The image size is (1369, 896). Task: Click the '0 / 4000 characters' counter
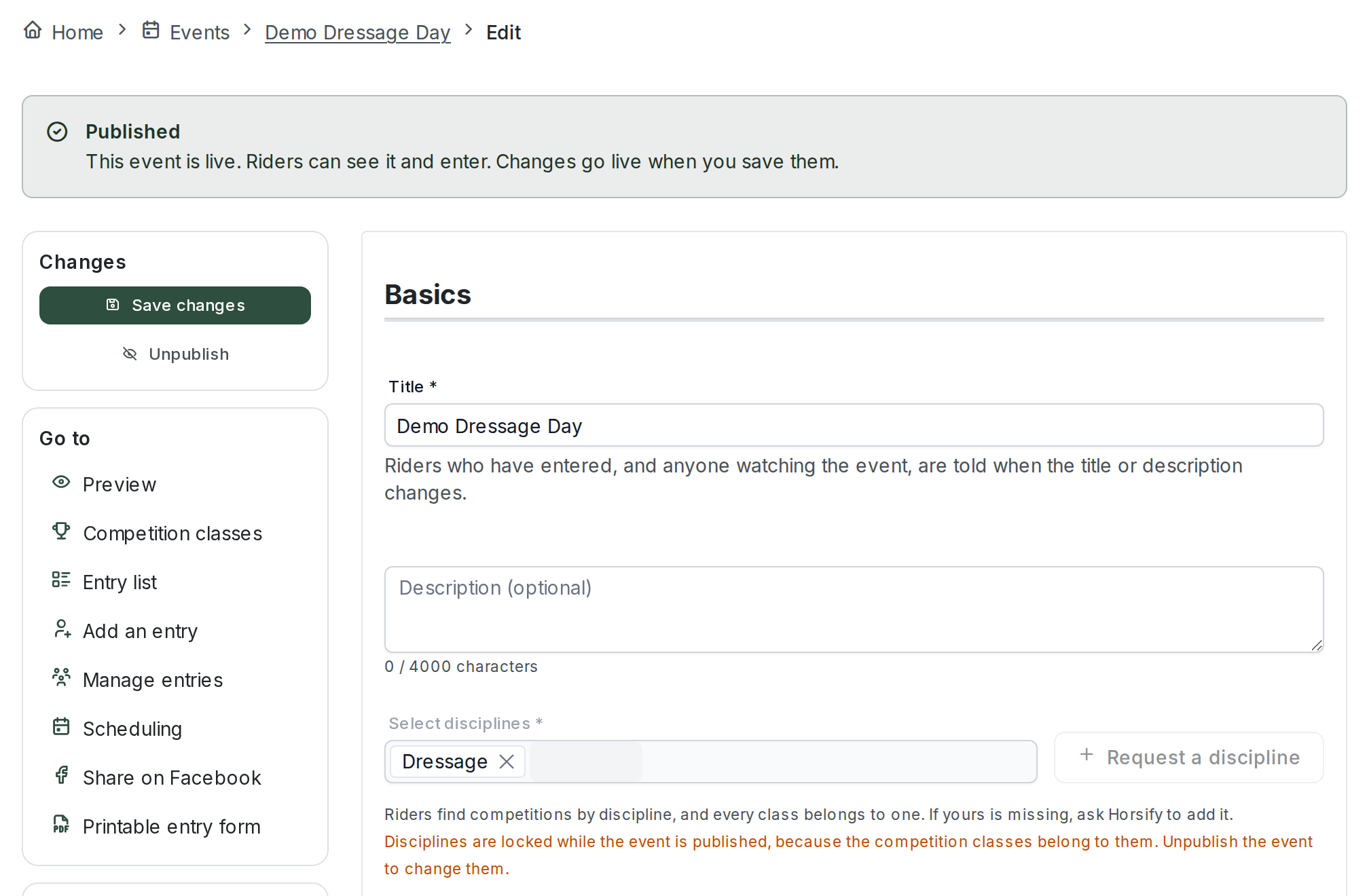461,667
